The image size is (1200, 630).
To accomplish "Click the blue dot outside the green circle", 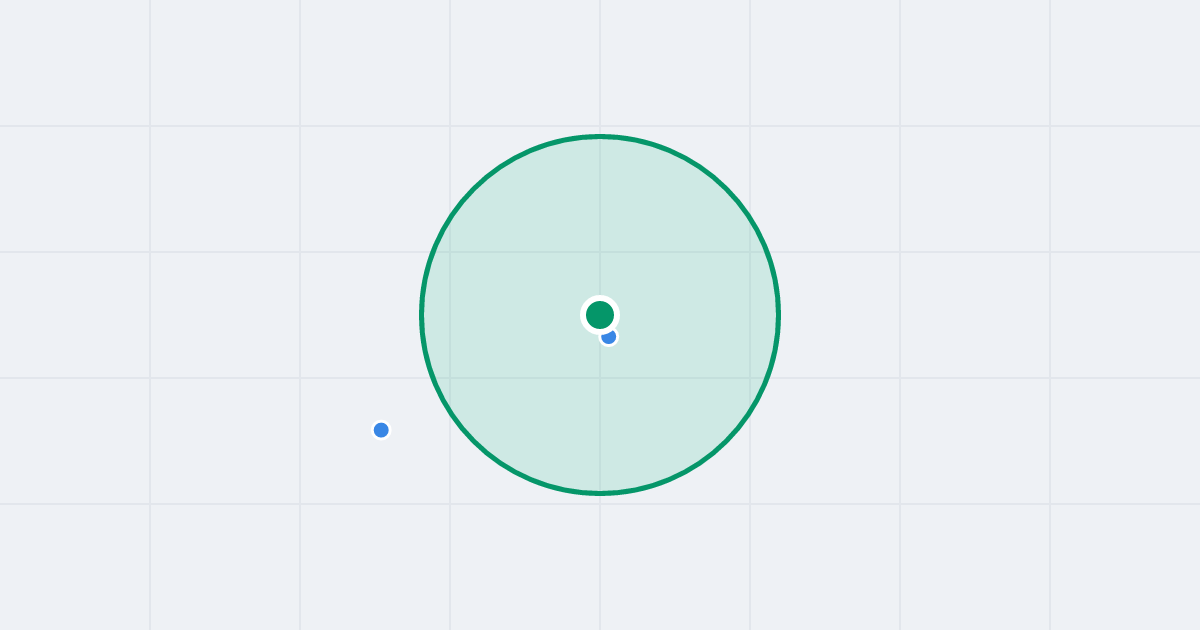I will click(x=381, y=430).
